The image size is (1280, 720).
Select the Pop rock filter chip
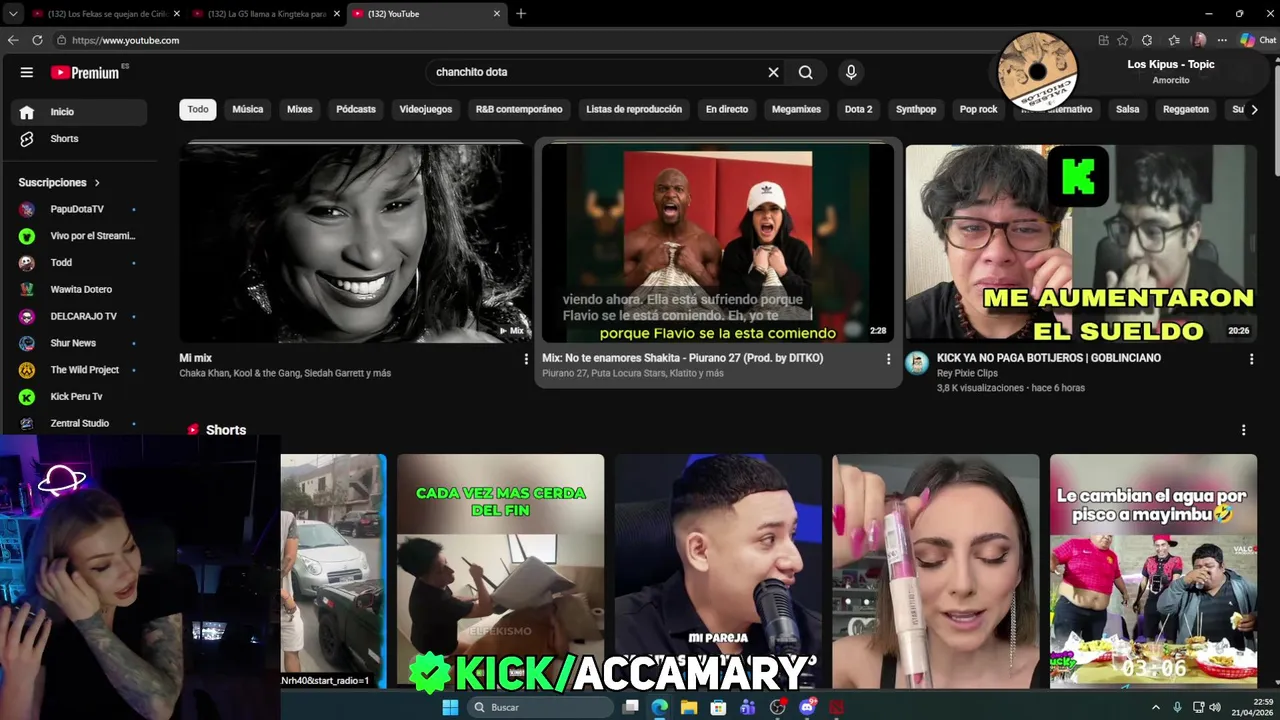[x=979, y=109]
